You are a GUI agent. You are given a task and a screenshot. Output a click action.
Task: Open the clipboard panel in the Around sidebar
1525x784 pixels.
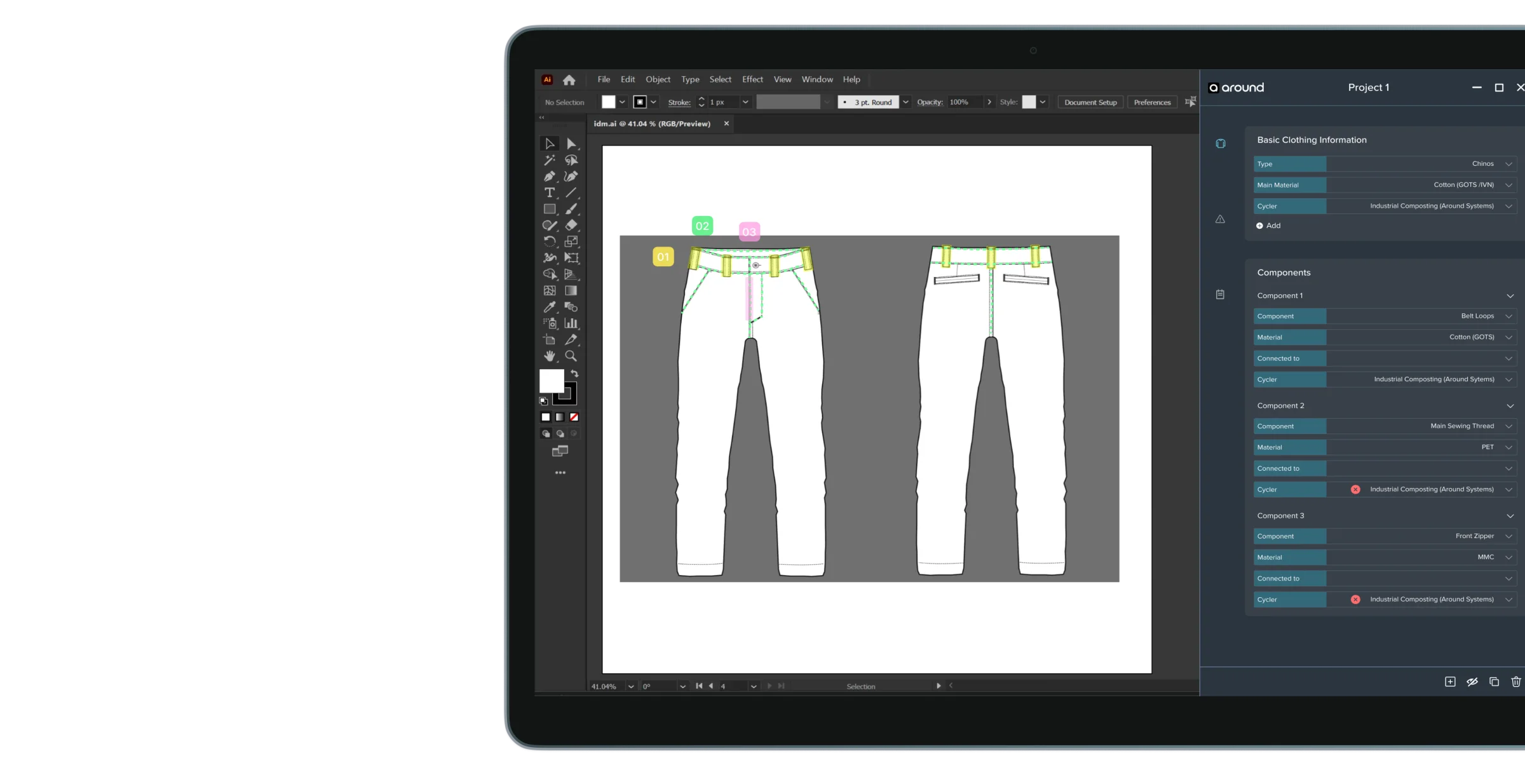tap(1220, 294)
